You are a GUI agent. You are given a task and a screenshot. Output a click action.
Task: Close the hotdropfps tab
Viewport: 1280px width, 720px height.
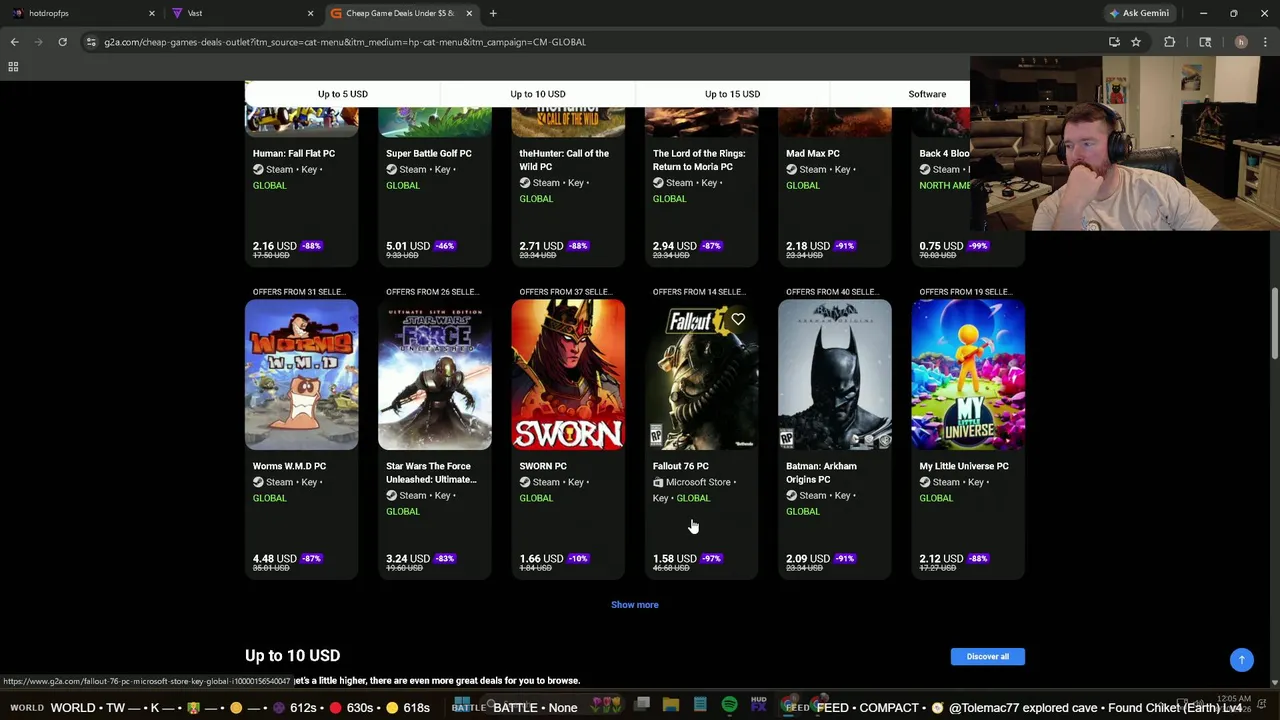point(152,13)
